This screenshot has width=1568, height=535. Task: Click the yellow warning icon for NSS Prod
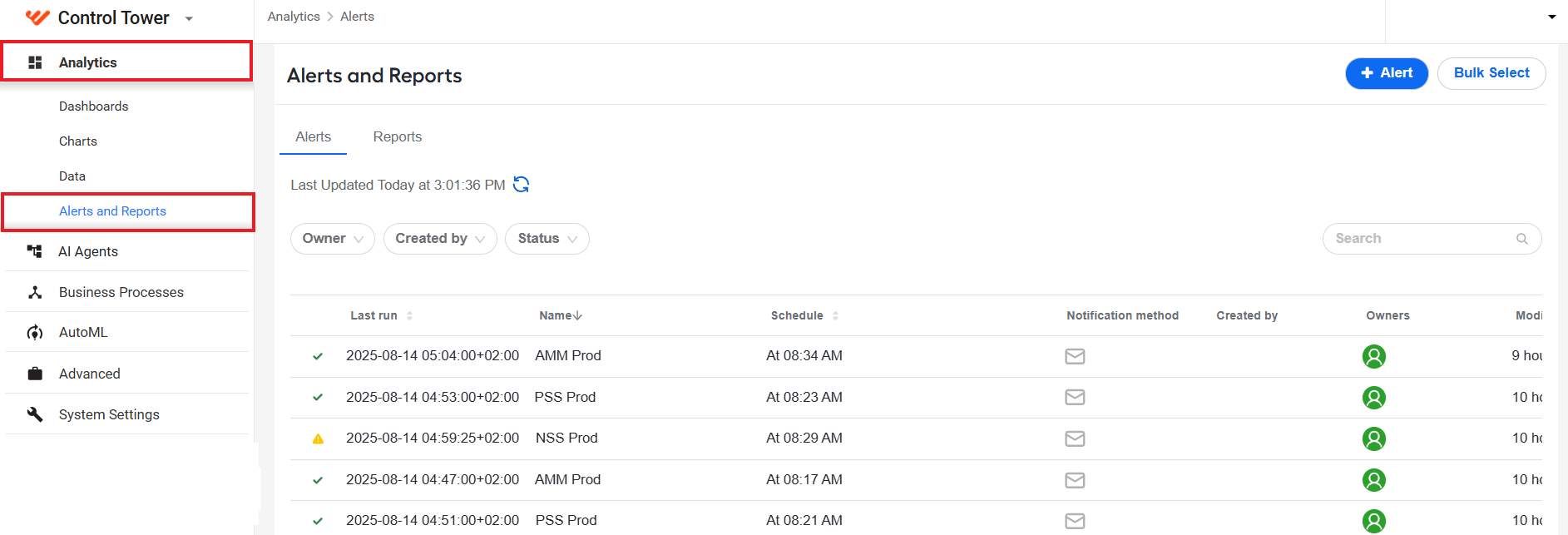[318, 438]
